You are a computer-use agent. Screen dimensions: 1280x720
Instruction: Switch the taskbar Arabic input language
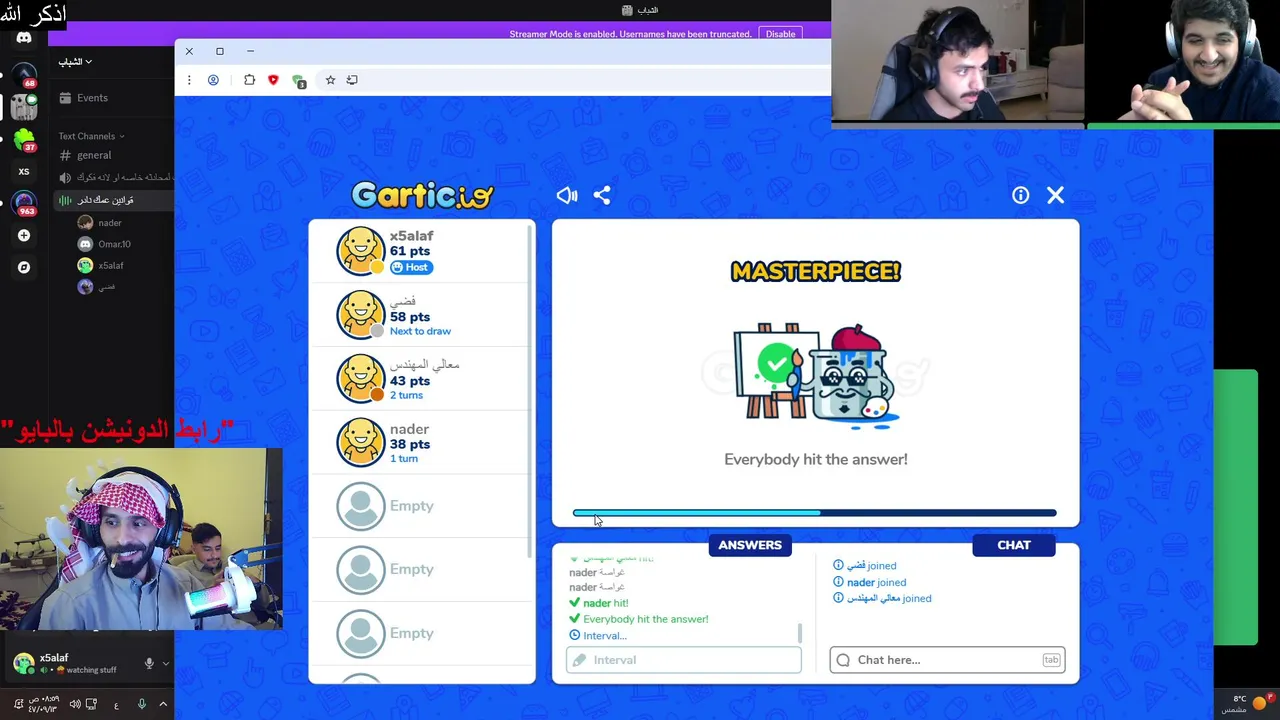(116, 705)
